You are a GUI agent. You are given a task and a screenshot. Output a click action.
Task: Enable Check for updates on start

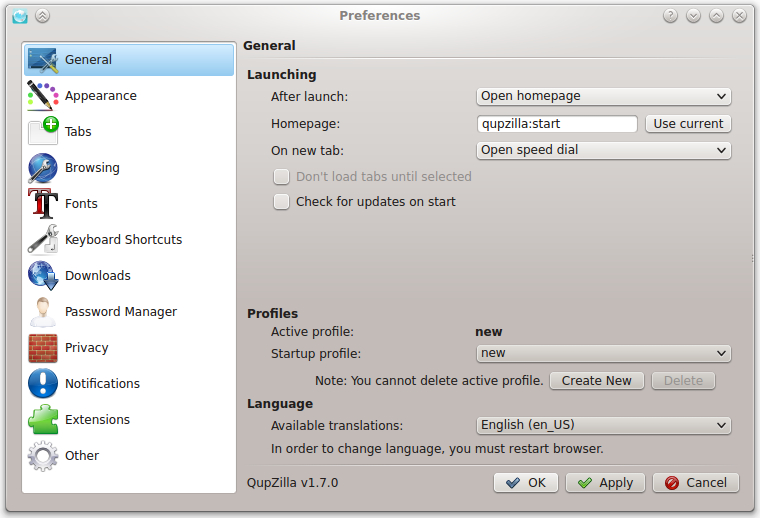pyautogui.click(x=281, y=202)
